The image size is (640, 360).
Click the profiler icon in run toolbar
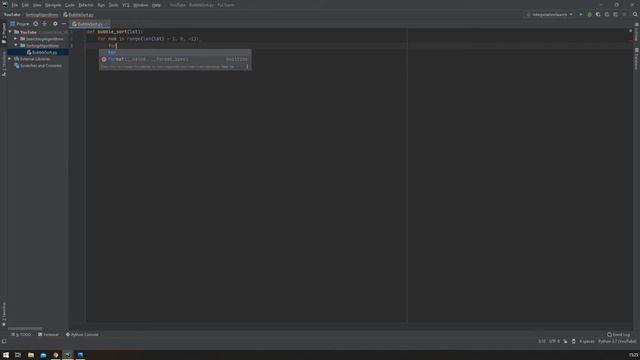[607, 15]
